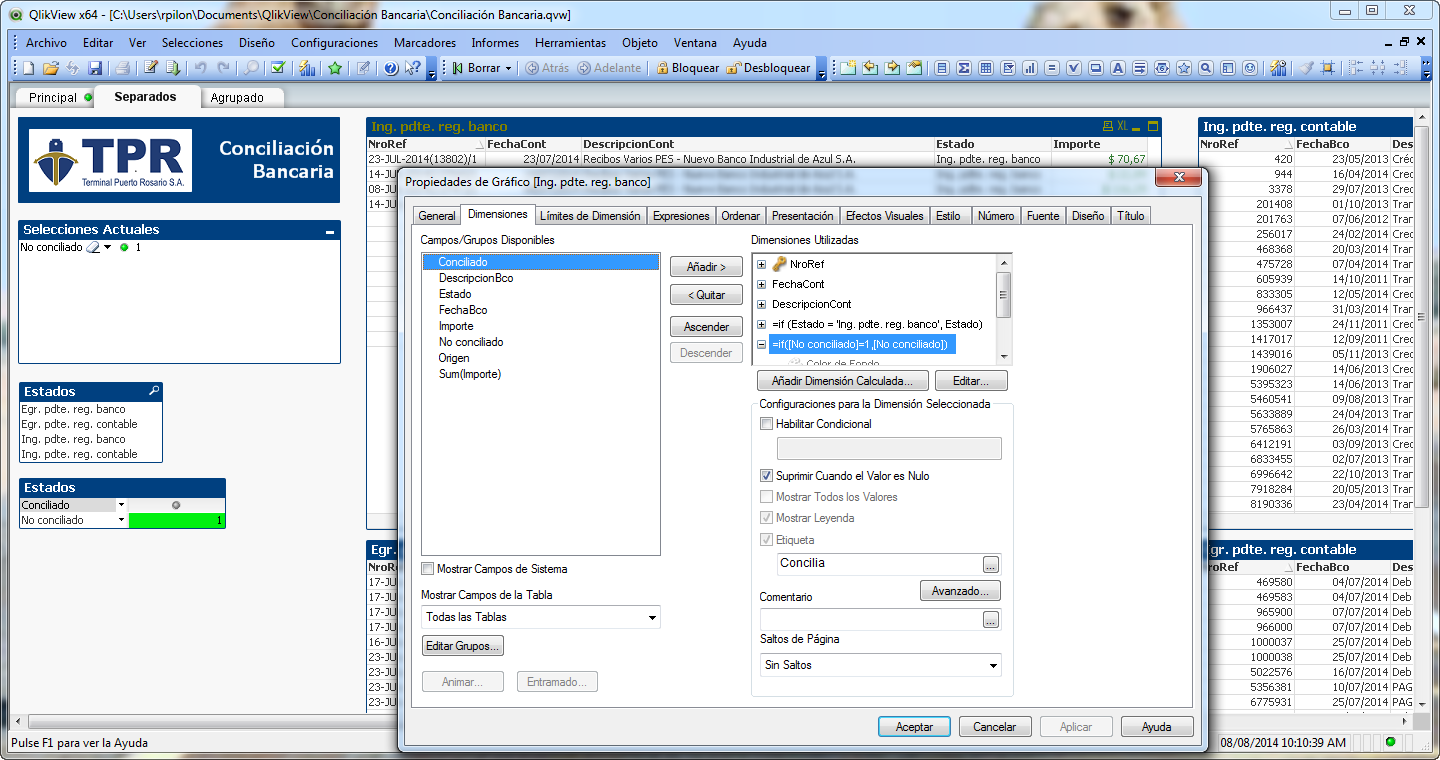
Task: Click the blue Help question mark icon
Action: pyautogui.click(x=391, y=68)
